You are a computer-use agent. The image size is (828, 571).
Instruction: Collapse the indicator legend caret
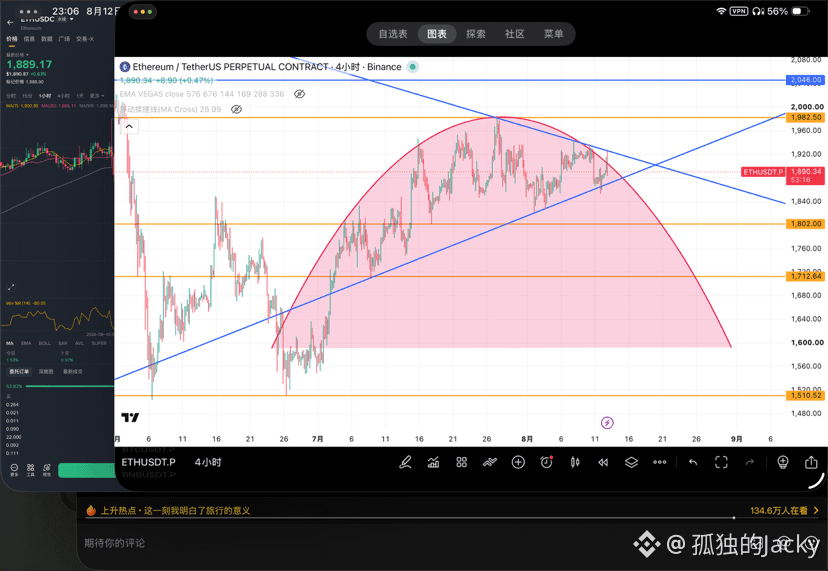coord(129,126)
